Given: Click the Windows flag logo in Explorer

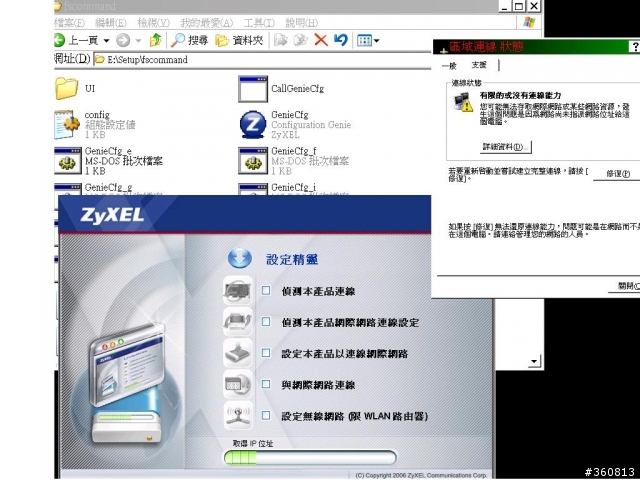Looking at the screenshot, I should 529,22.
